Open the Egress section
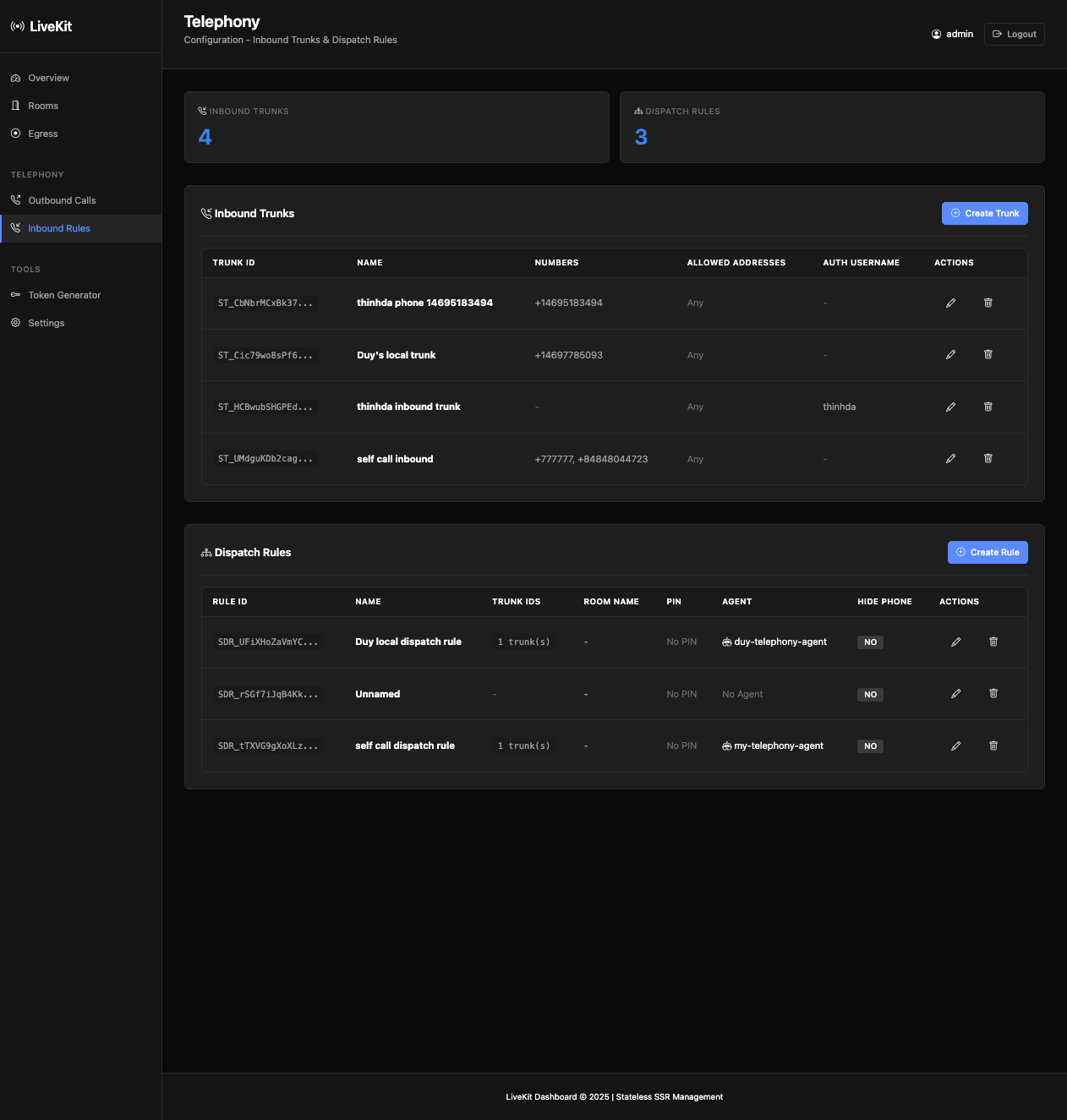Viewport: 1067px width, 1120px height. [x=43, y=134]
